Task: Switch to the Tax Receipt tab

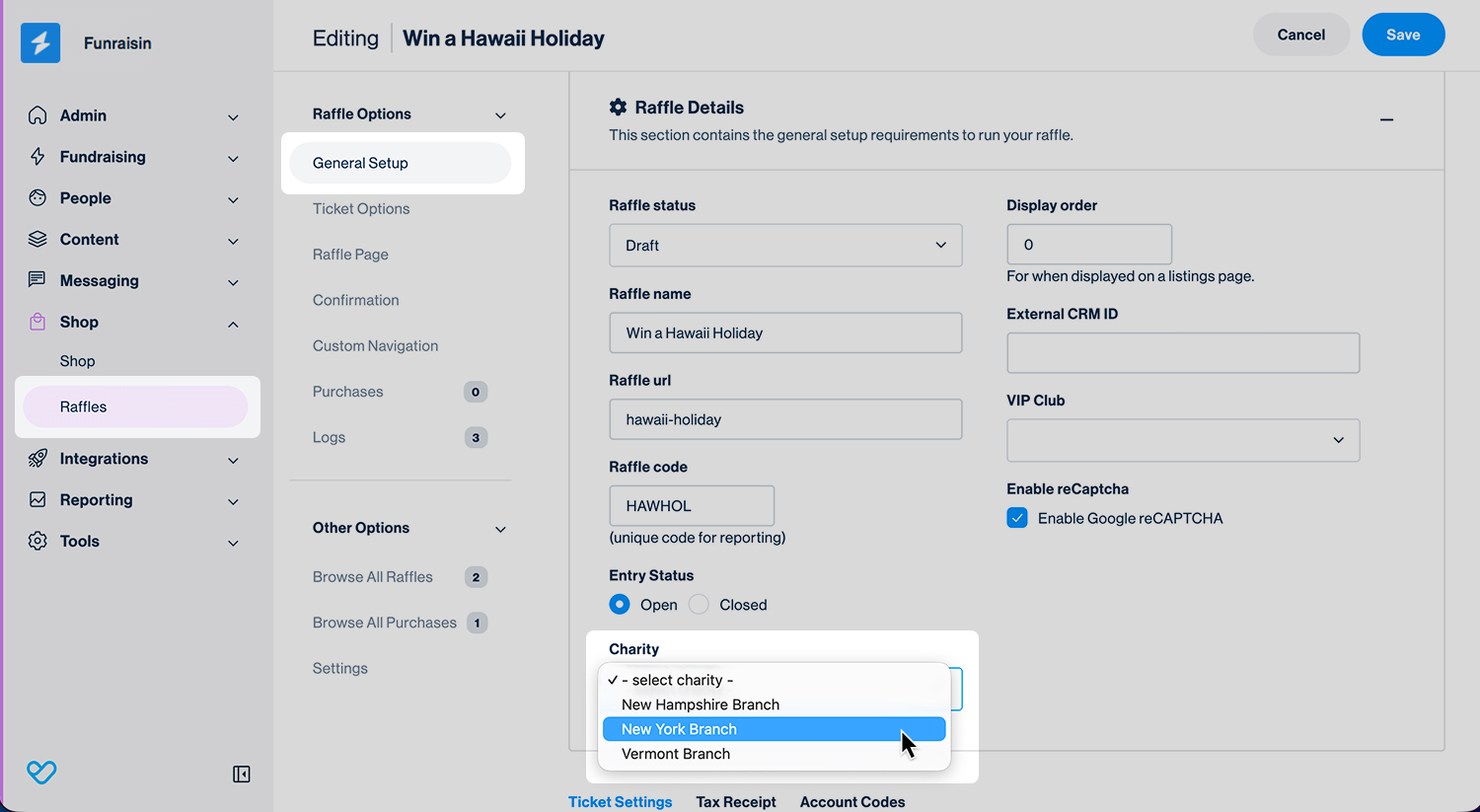Action: 736,802
